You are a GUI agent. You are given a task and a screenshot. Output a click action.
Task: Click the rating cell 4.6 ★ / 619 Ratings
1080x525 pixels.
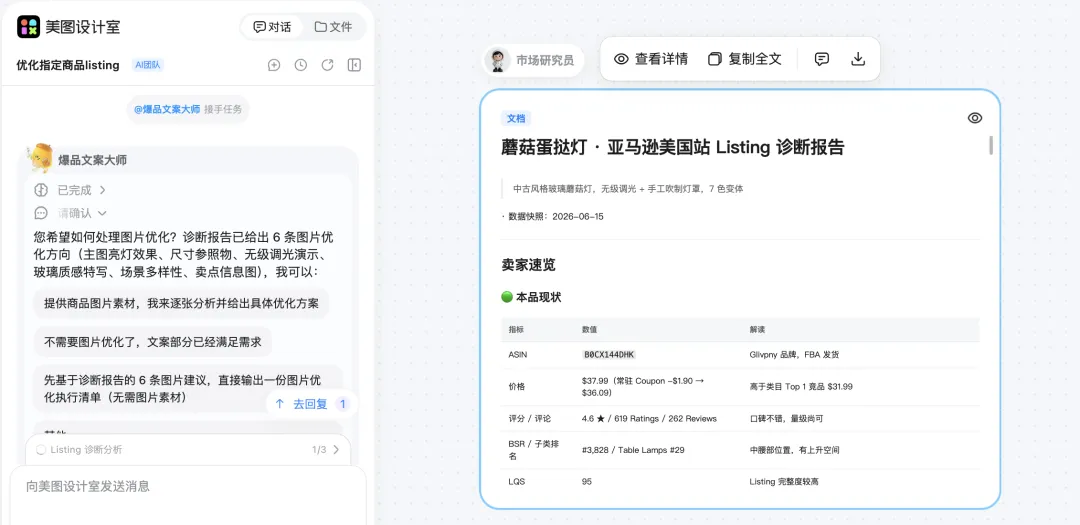[x=650, y=418]
